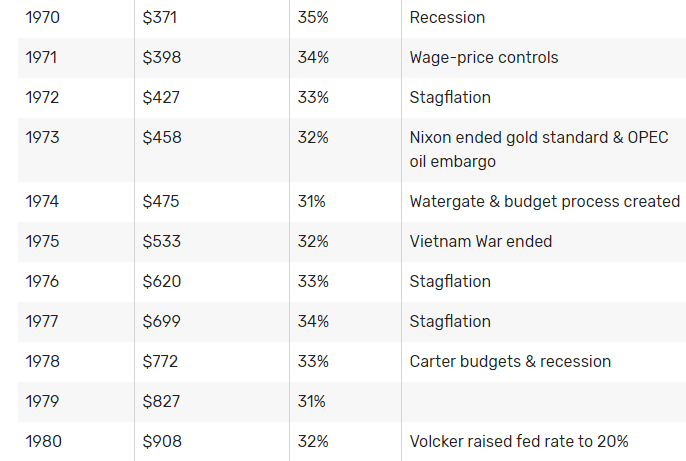The width and height of the screenshot is (686, 461).
Task: Select the $908 value
Action: coord(162,442)
